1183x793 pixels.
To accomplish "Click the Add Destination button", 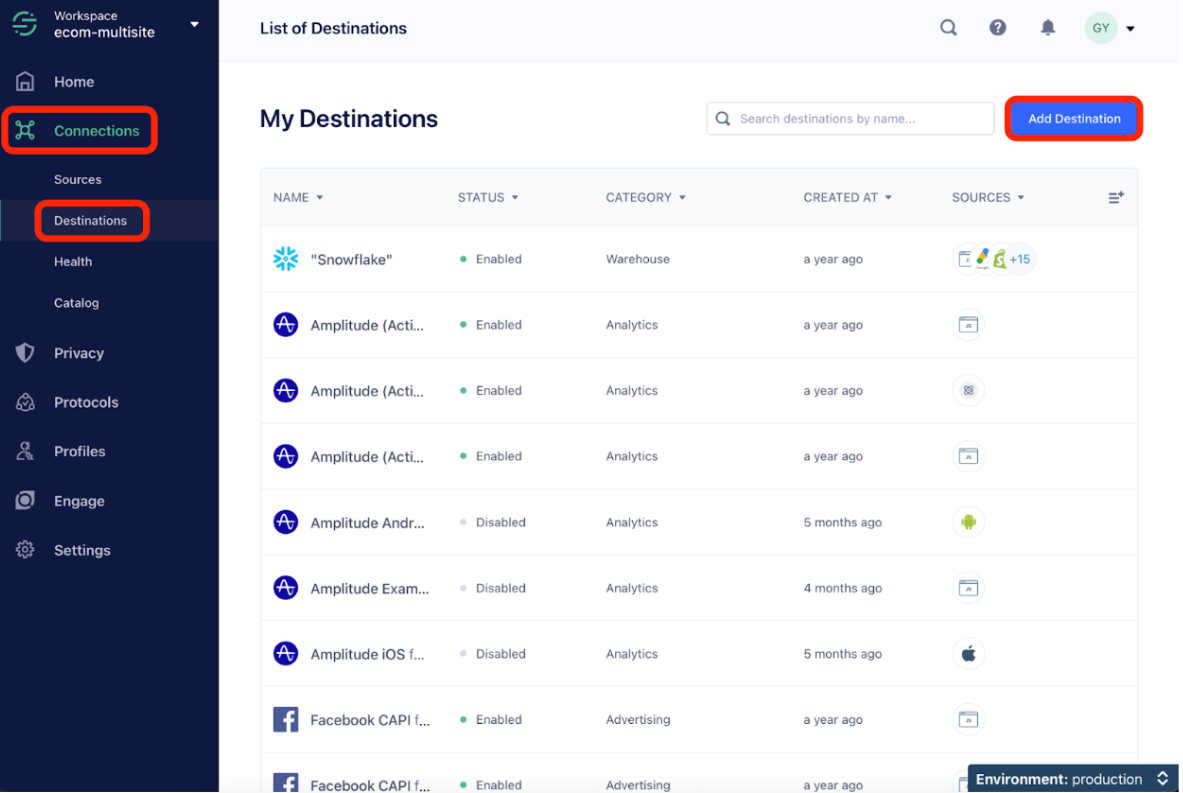I will 1073,118.
